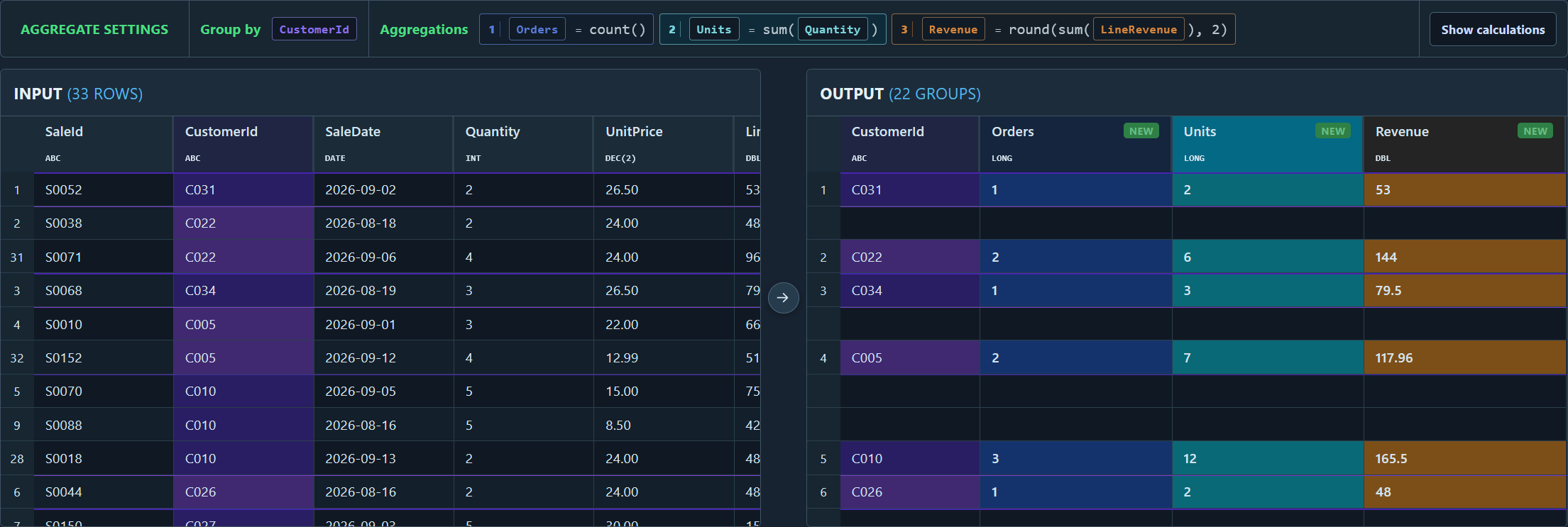This screenshot has width=1568, height=527.
Task: Click the Show calculations button
Action: tap(1493, 30)
